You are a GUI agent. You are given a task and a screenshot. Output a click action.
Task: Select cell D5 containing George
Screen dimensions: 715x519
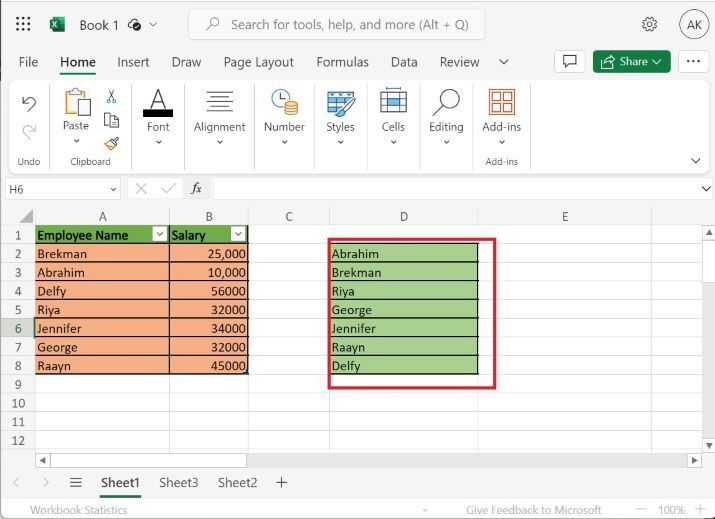click(x=404, y=309)
